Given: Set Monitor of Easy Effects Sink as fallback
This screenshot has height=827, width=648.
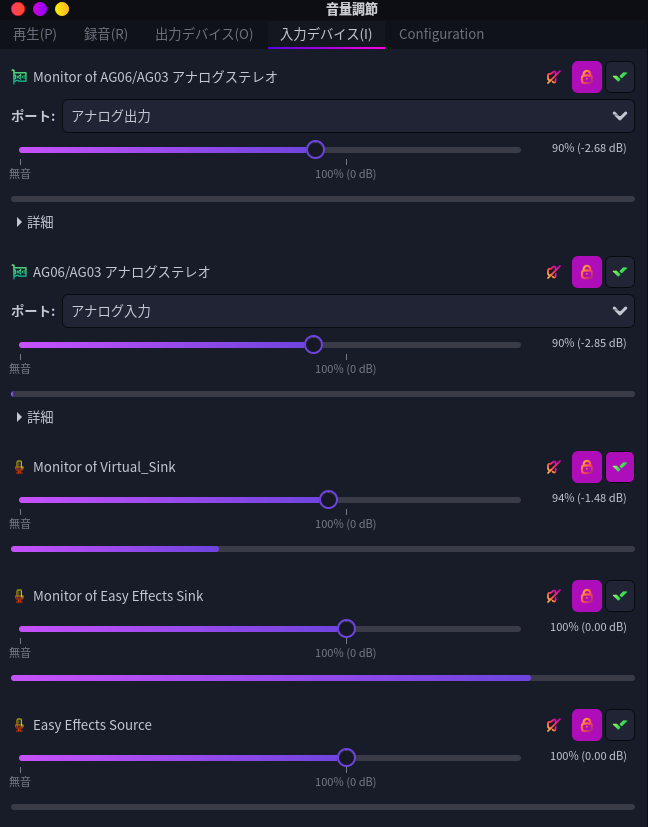Looking at the screenshot, I should (620, 596).
